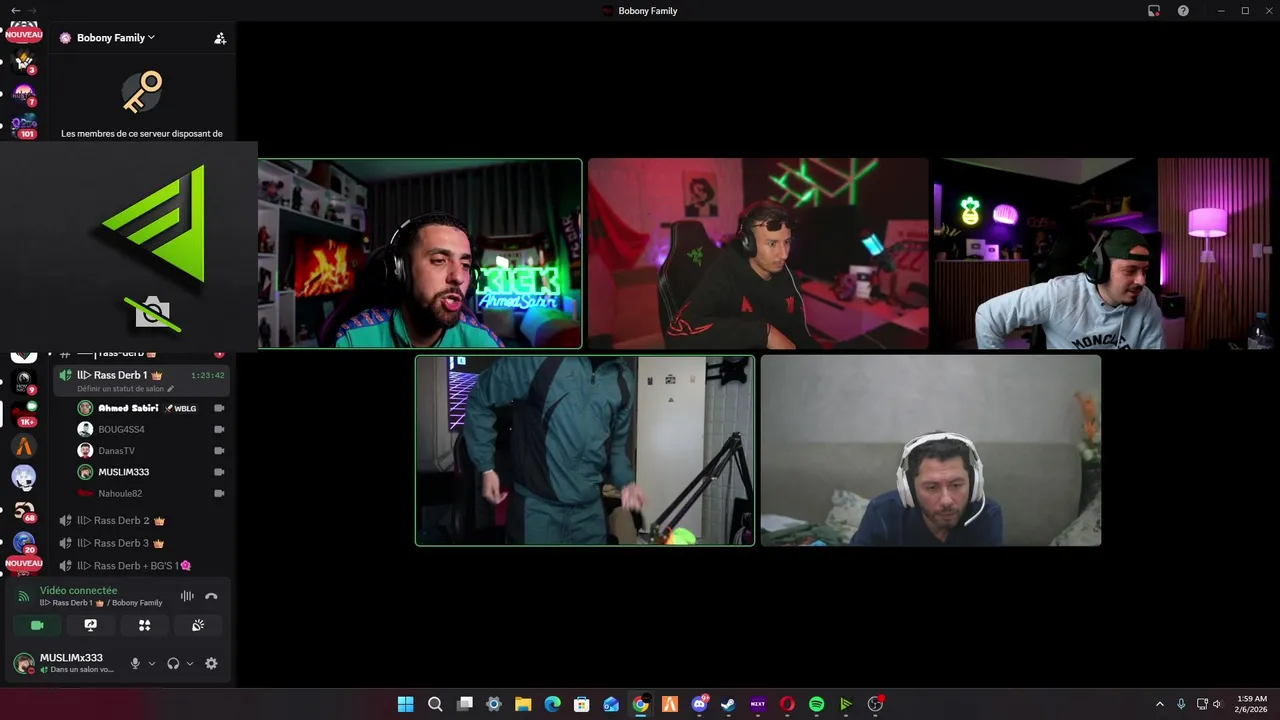Focus the video tile of person in teal tracksuit
1280x720 pixels.
click(x=585, y=451)
